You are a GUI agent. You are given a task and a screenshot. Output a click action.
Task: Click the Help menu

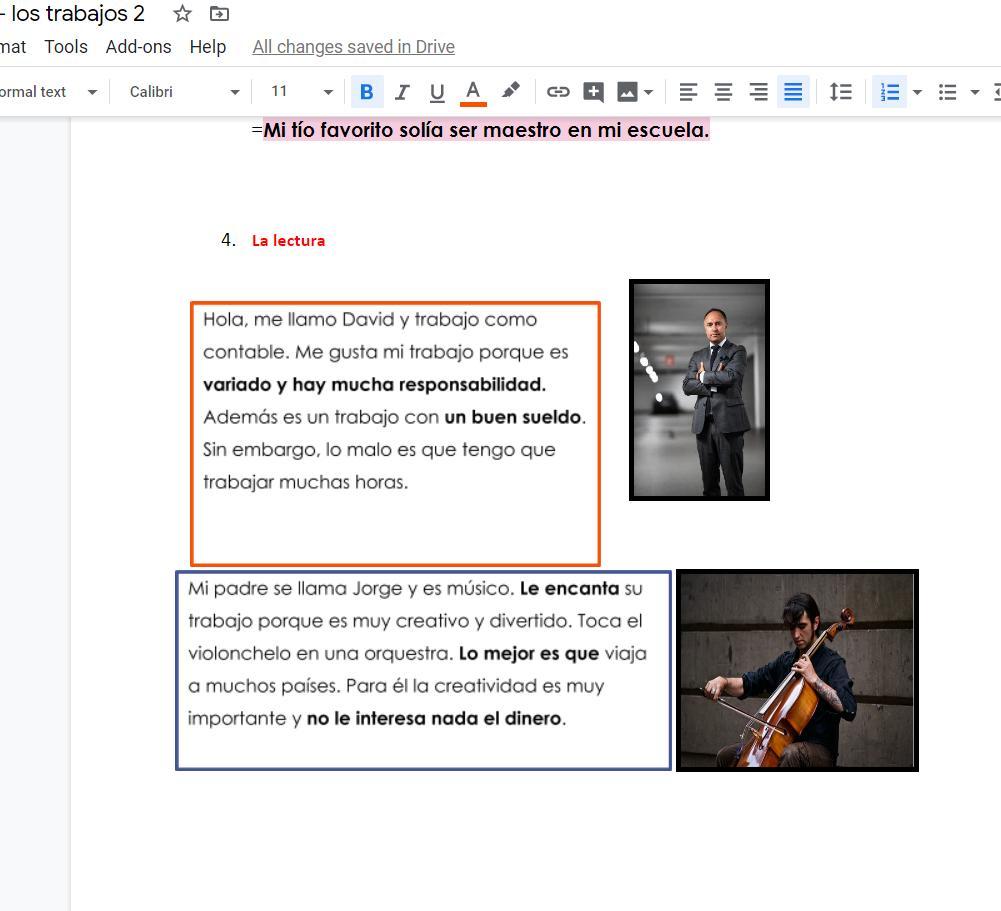(x=208, y=47)
